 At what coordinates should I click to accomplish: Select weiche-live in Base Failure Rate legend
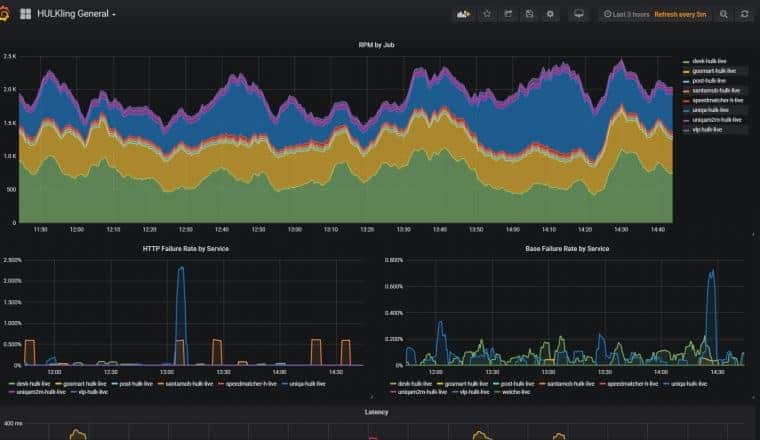tap(516, 392)
